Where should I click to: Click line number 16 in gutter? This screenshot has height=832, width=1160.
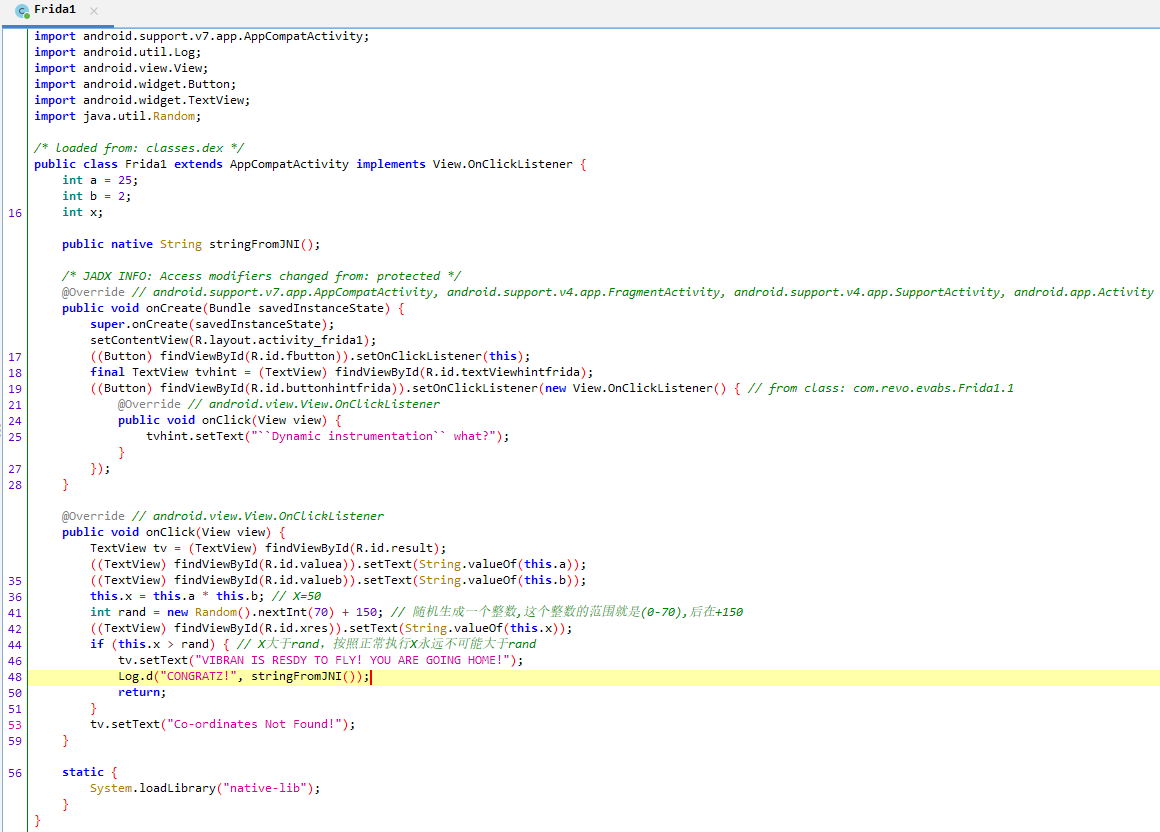(x=15, y=213)
